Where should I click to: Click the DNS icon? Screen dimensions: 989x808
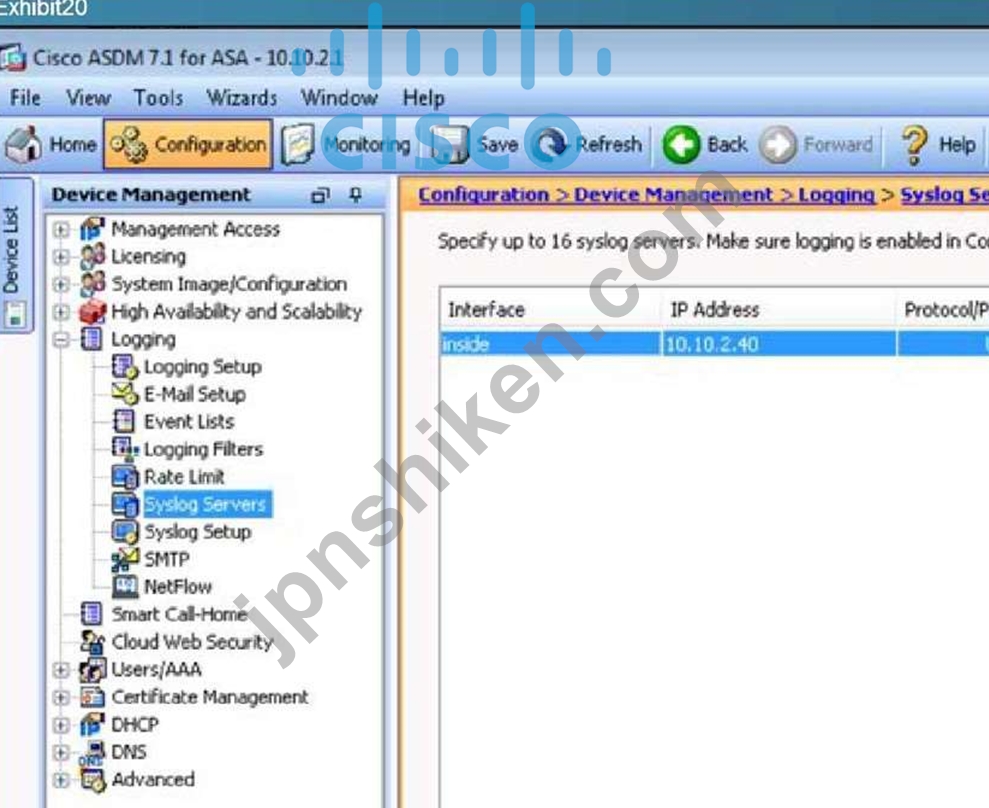coord(92,752)
